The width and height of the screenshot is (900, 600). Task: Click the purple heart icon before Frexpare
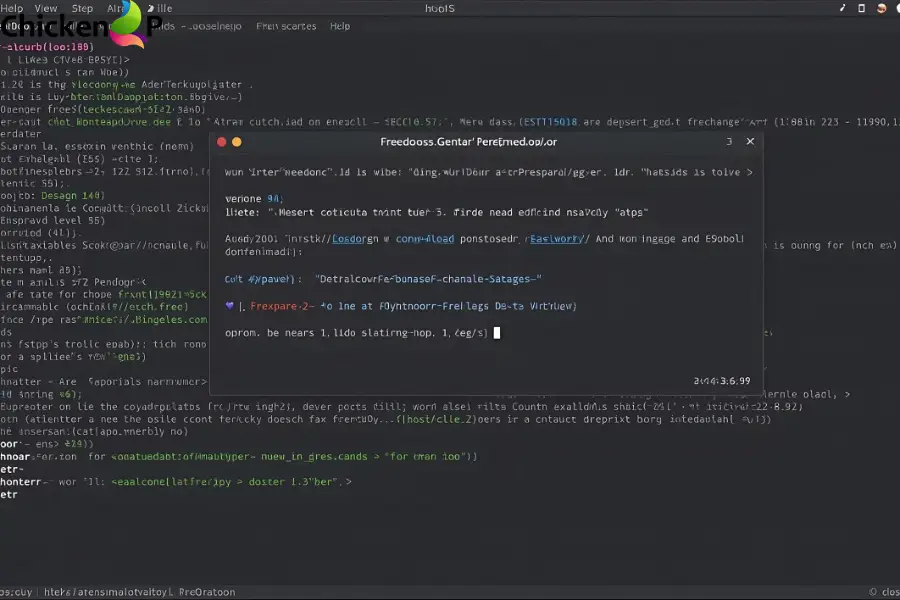229,305
